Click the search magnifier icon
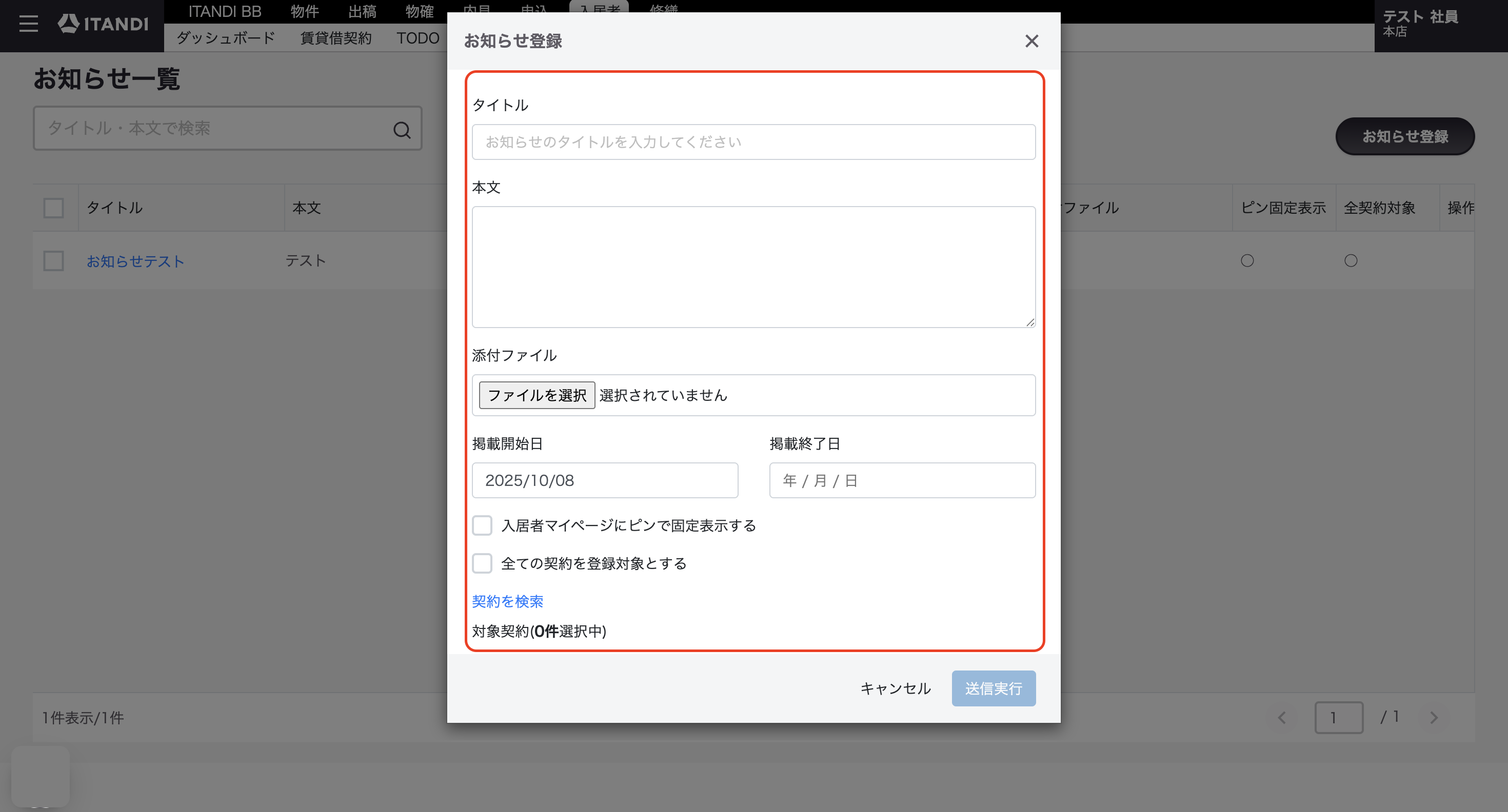The height and width of the screenshot is (812, 1508). coord(402,129)
